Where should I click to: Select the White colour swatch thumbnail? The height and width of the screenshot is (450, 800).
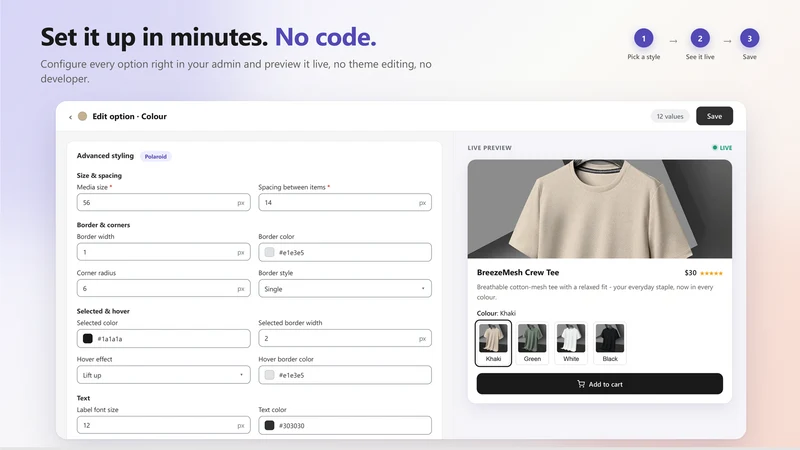(571, 343)
